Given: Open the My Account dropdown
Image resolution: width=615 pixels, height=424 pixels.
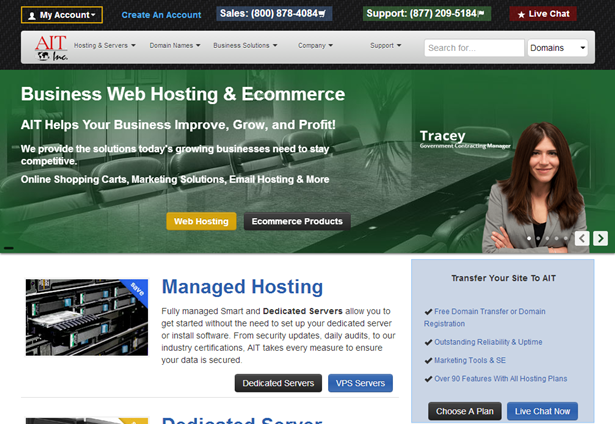Looking at the screenshot, I should (62, 15).
